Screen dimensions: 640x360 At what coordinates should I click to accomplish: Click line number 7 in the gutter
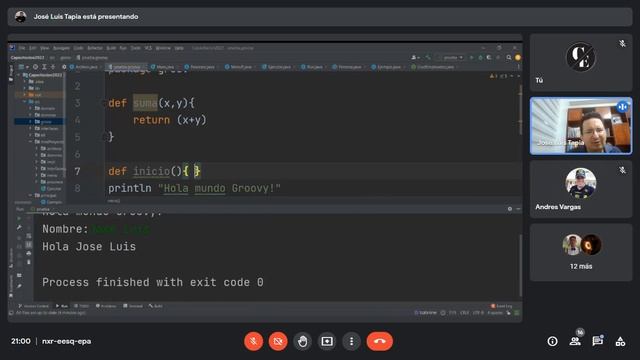pos(78,171)
